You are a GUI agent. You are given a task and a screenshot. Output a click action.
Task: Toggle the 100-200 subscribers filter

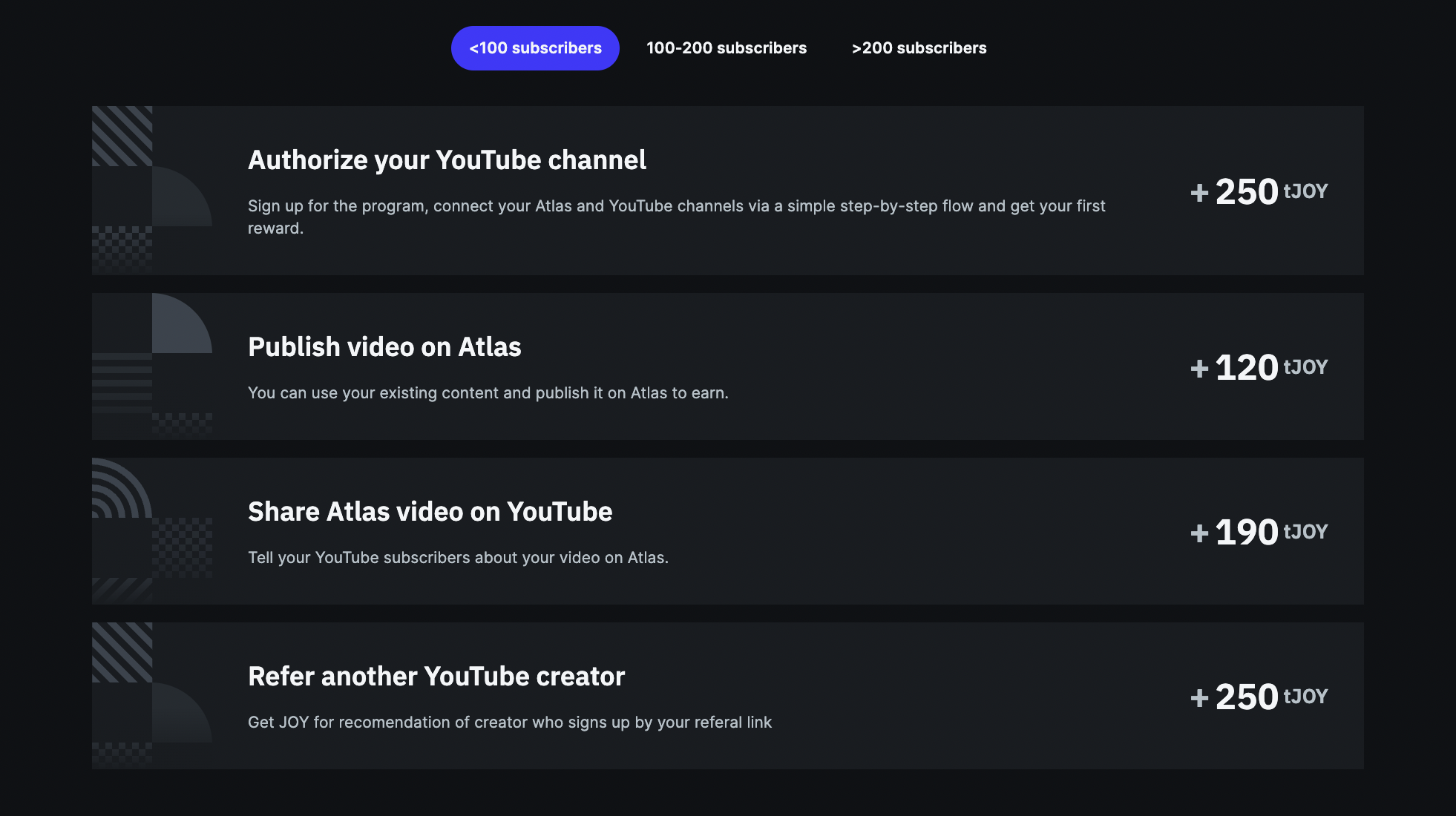click(x=727, y=47)
